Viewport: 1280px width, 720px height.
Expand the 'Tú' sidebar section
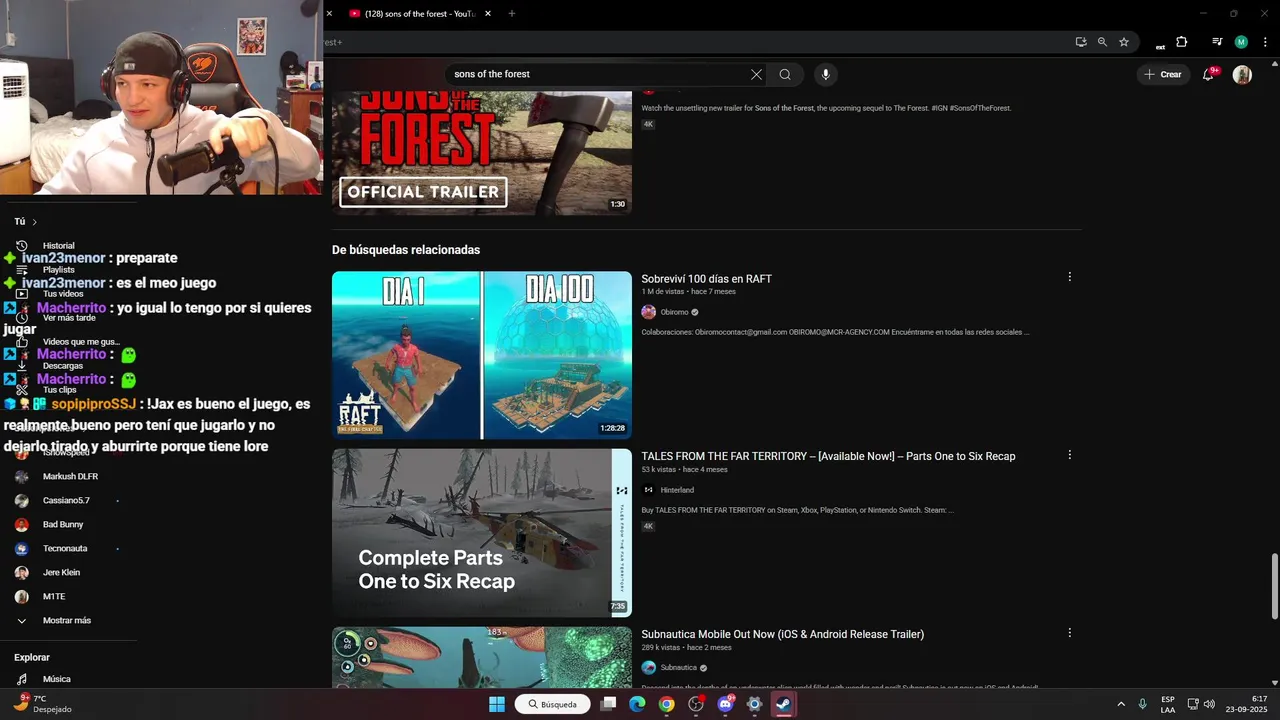[x=26, y=222]
